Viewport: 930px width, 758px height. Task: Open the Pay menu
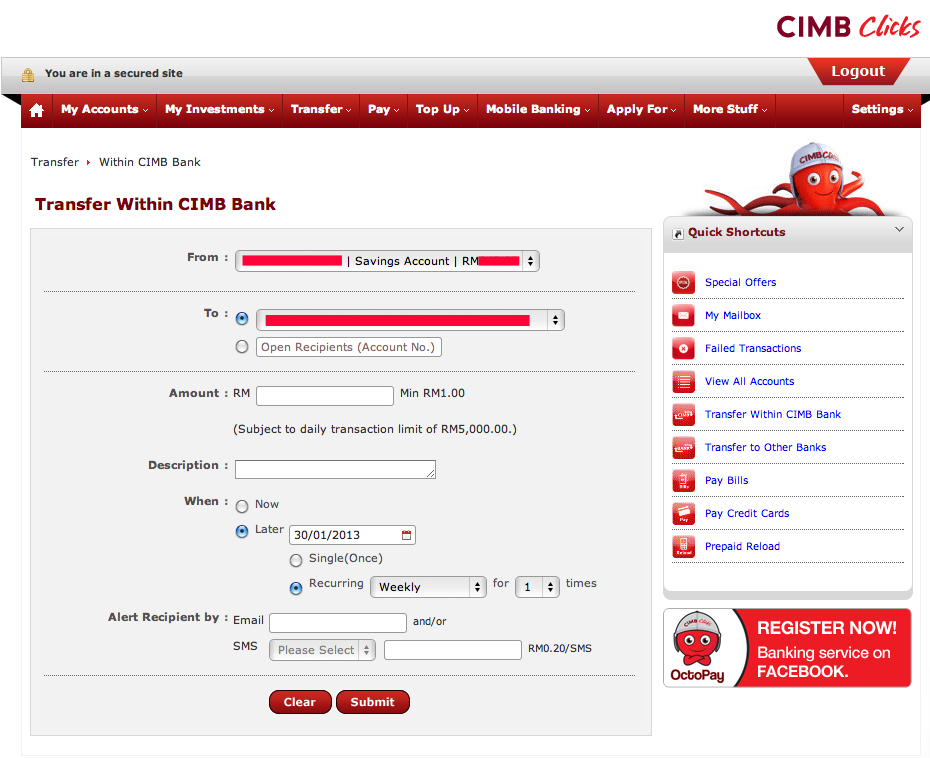pyautogui.click(x=383, y=110)
